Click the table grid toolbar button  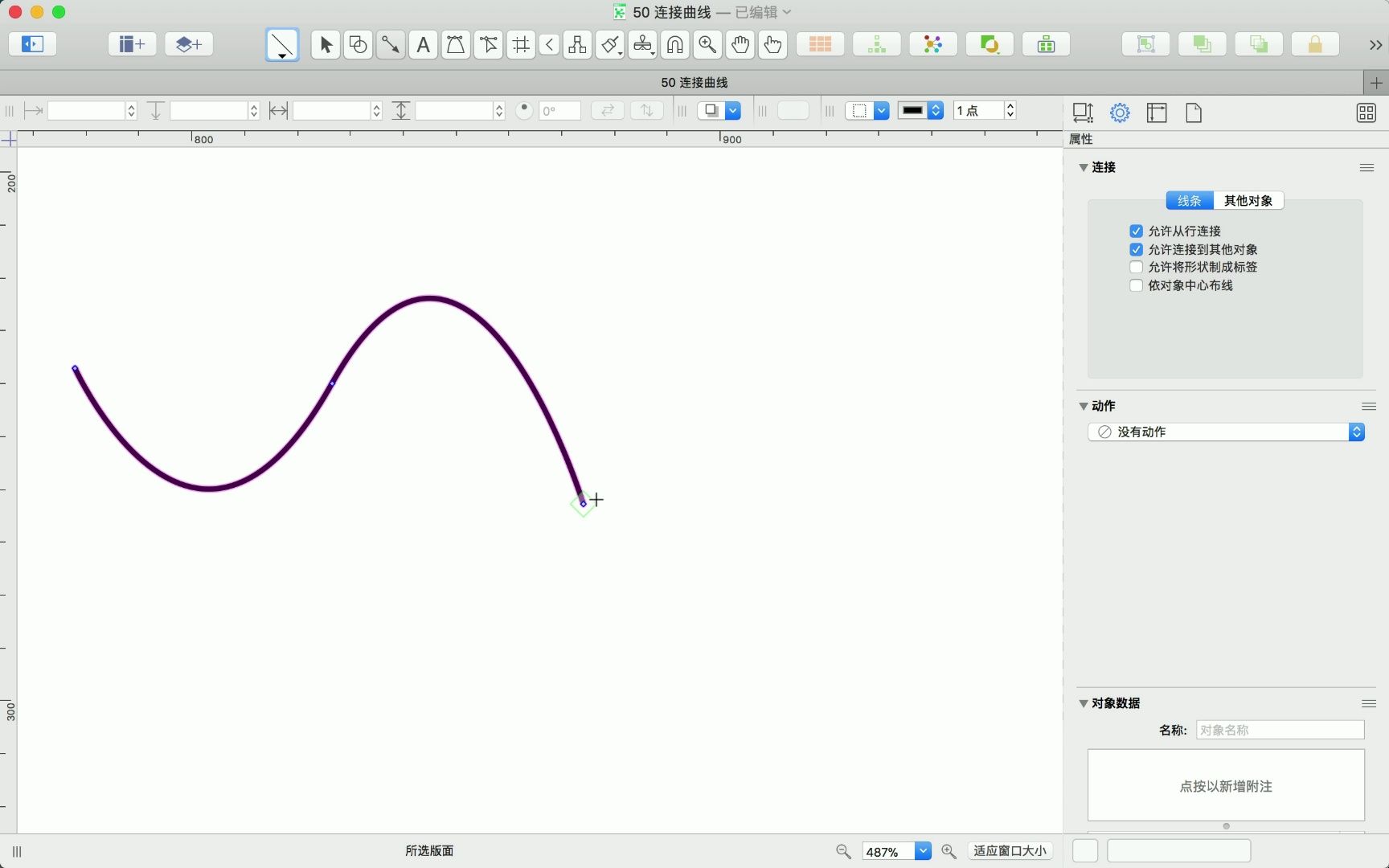tap(820, 44)
